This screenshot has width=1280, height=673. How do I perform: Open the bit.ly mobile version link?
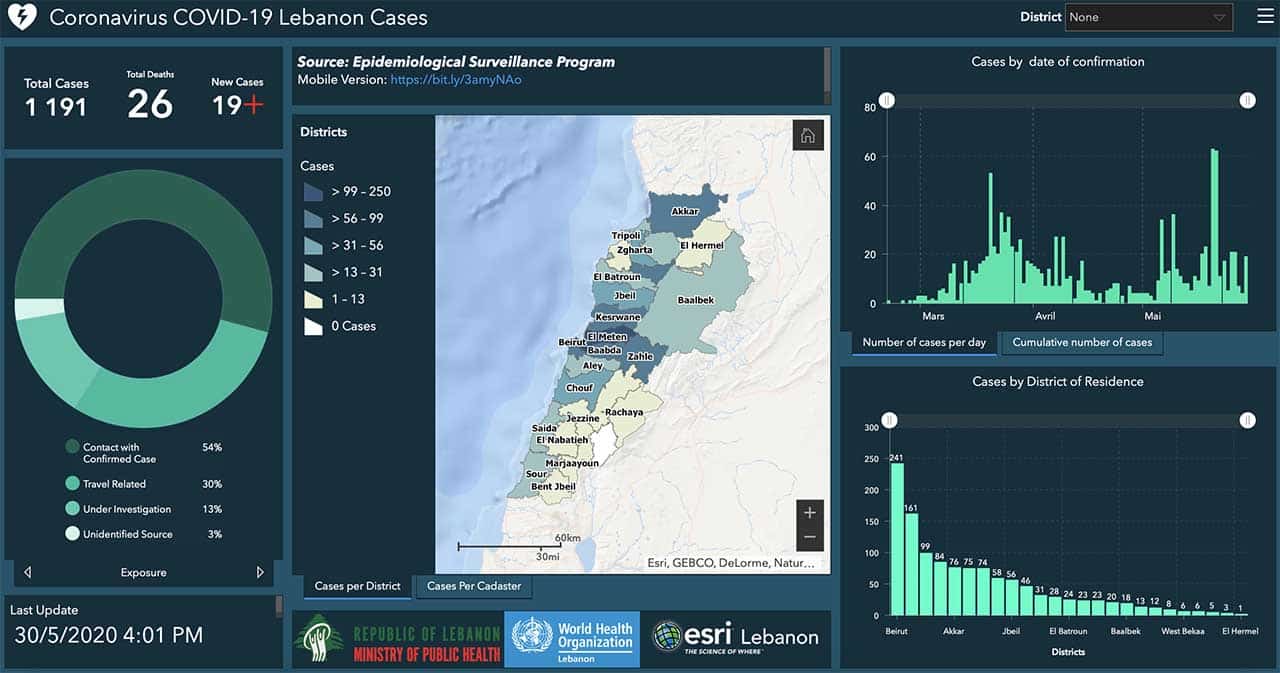coord(456,80)
